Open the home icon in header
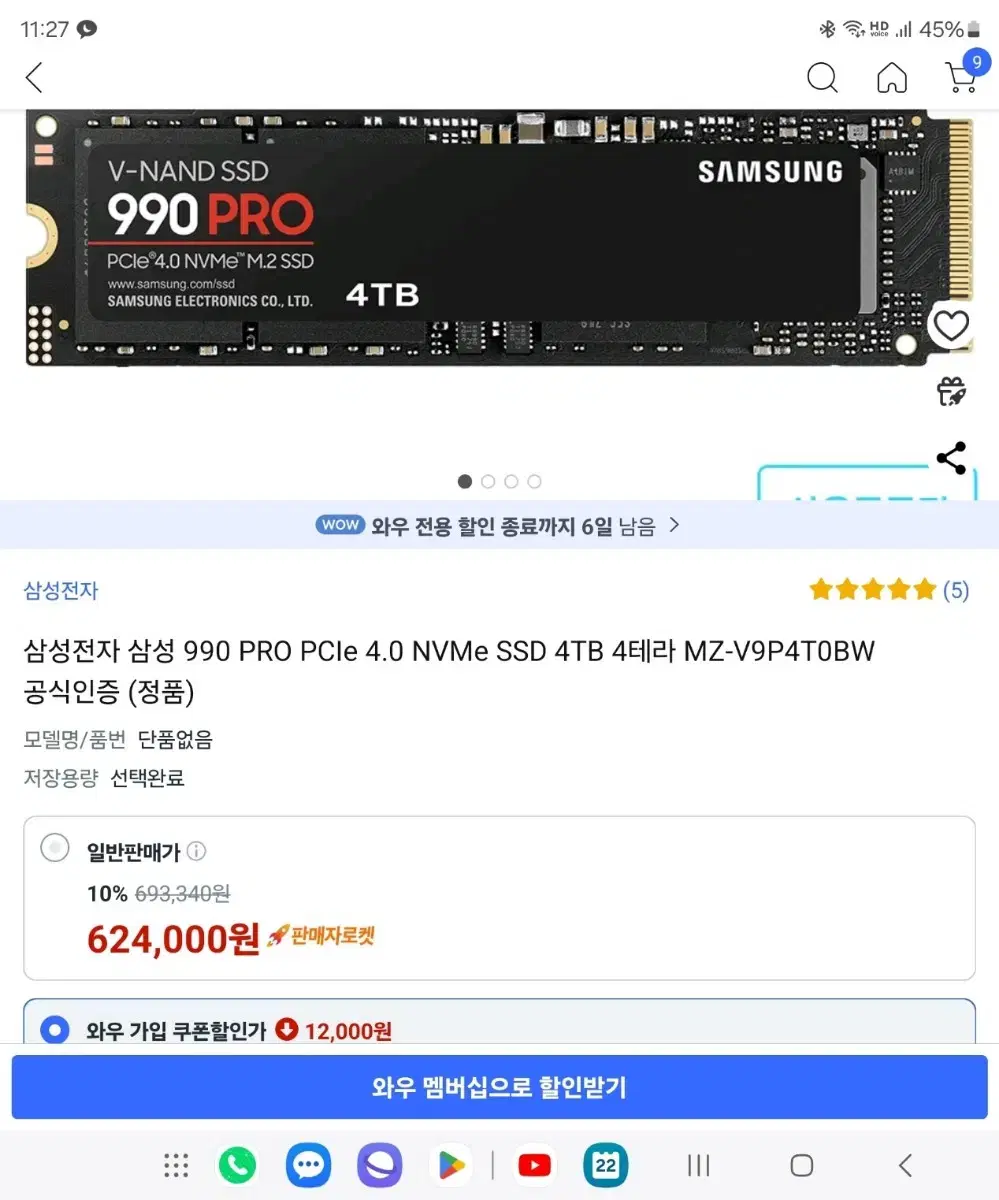 coord(892,77)
